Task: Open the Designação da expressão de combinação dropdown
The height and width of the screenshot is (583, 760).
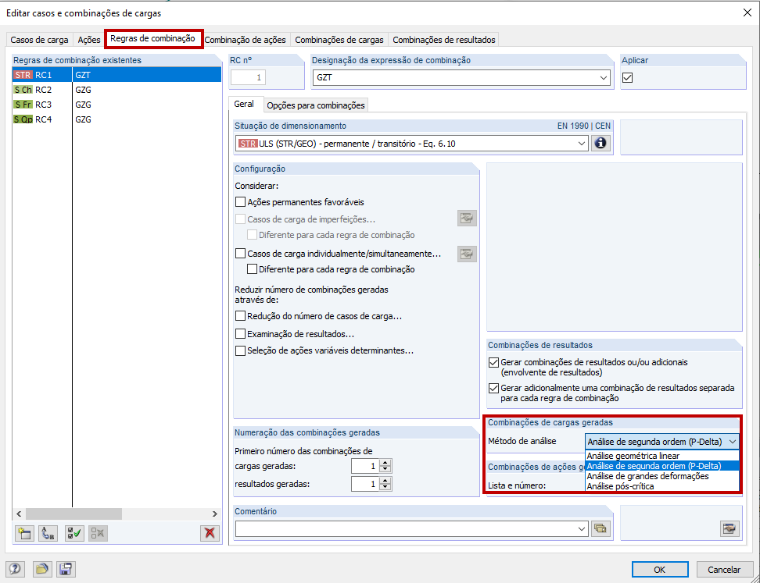Action: coord(603,78)
